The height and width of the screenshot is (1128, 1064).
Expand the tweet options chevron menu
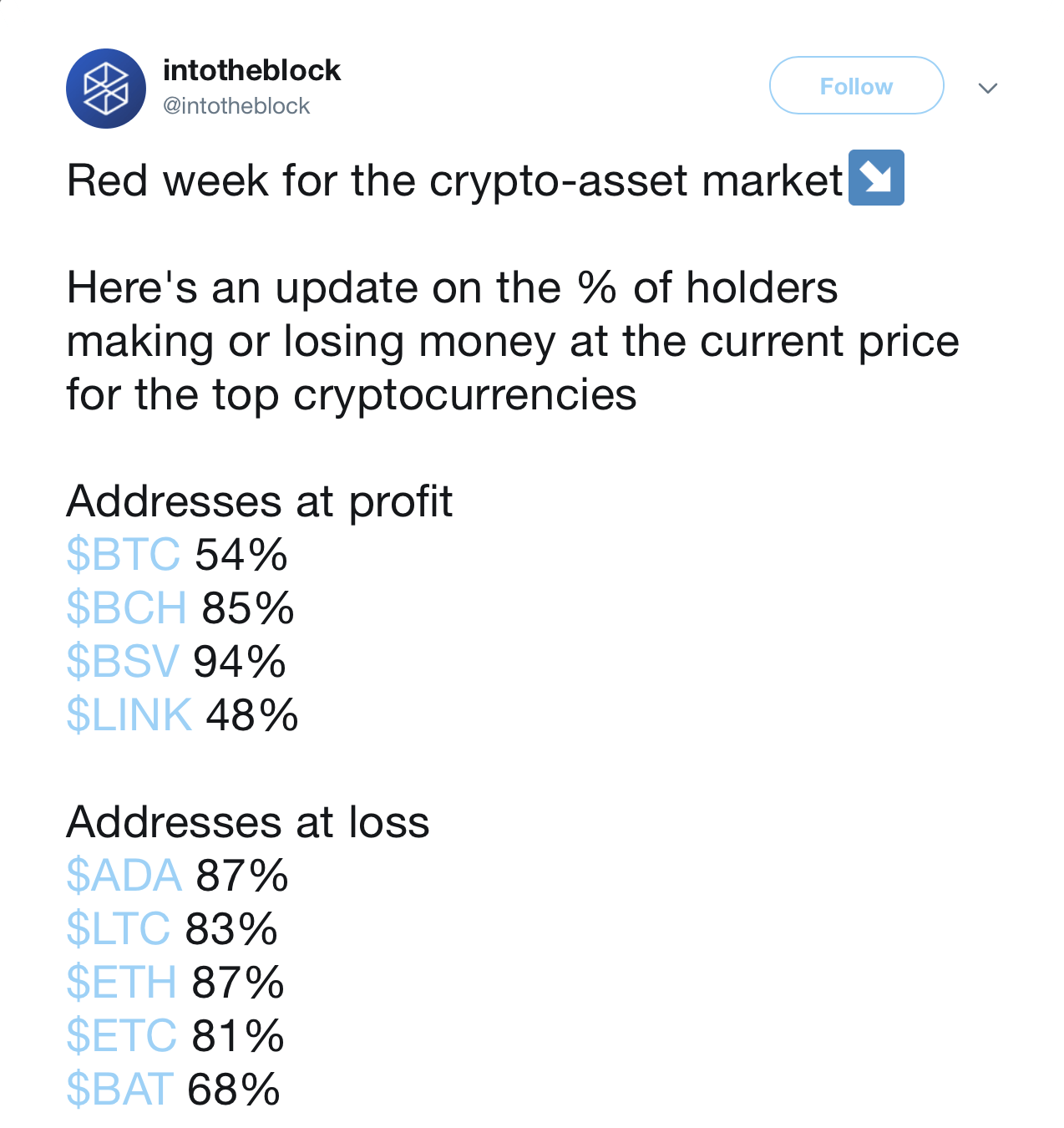[x=988, y=88]
